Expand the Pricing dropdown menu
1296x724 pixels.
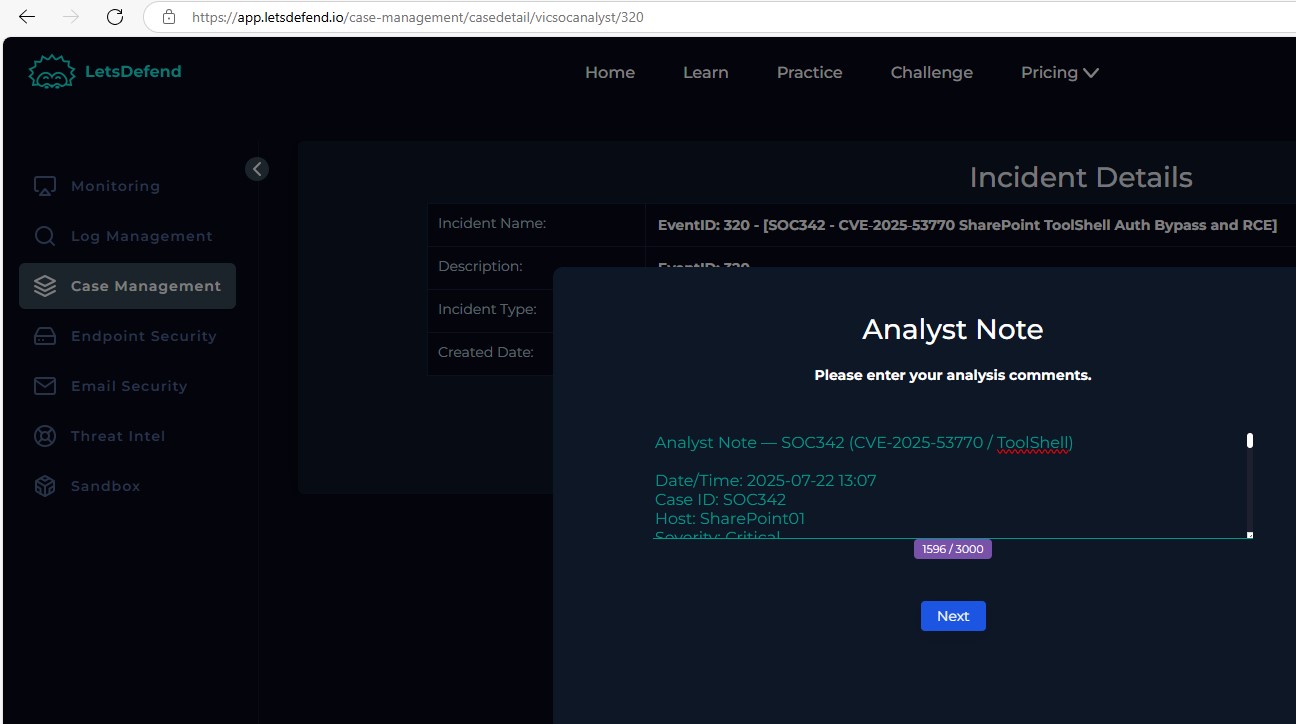pyautogui.click(x=1060, y=72)
